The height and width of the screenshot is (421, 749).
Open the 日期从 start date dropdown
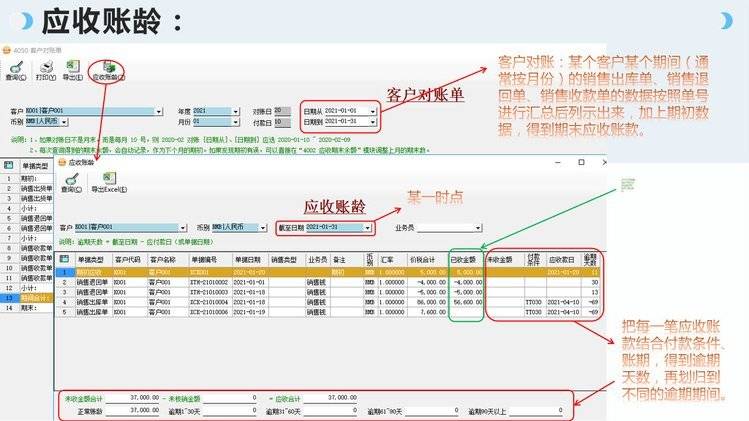tap(375, 110)
